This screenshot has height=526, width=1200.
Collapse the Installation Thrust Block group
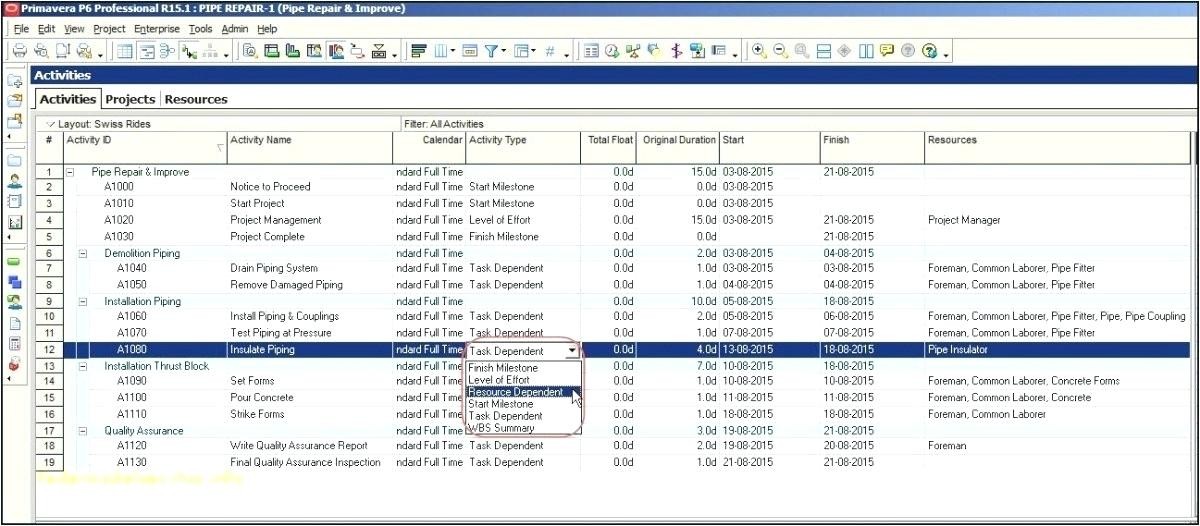click(x=83, y=366)
